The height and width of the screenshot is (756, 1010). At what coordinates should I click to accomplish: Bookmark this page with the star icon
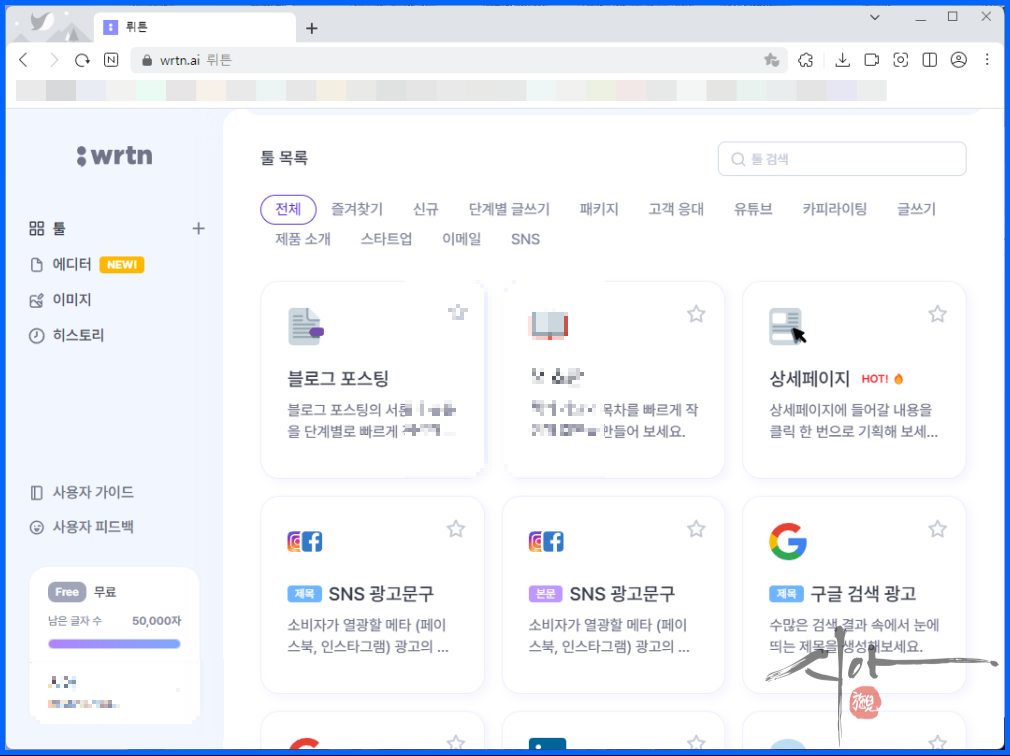[x=771, y=60]
